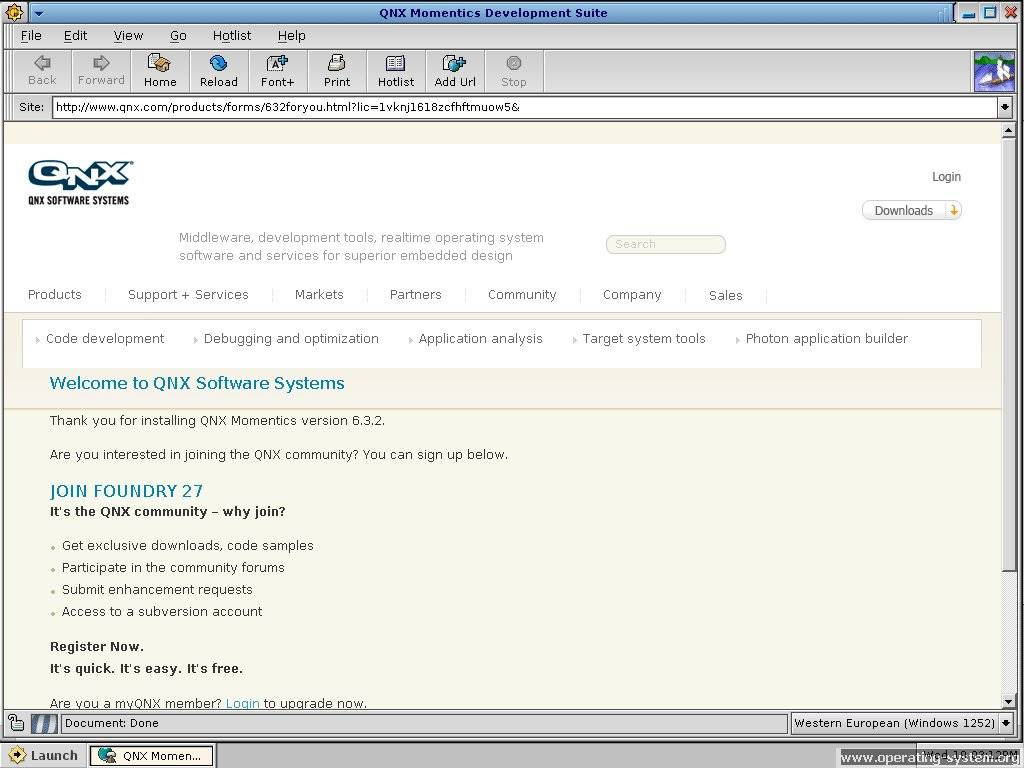Open the Markets navigation item

point(319,295)
